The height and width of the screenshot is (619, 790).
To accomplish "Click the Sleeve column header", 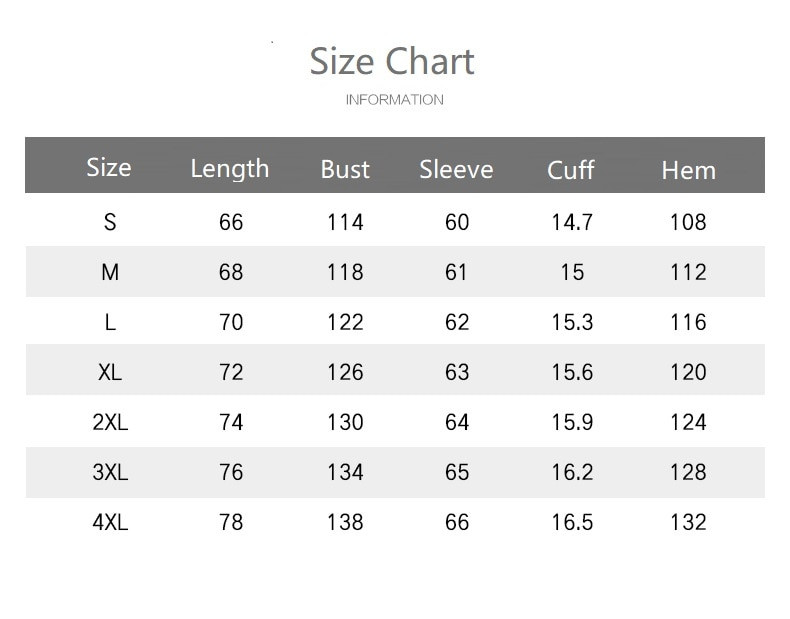I will [x=456, y=169].
